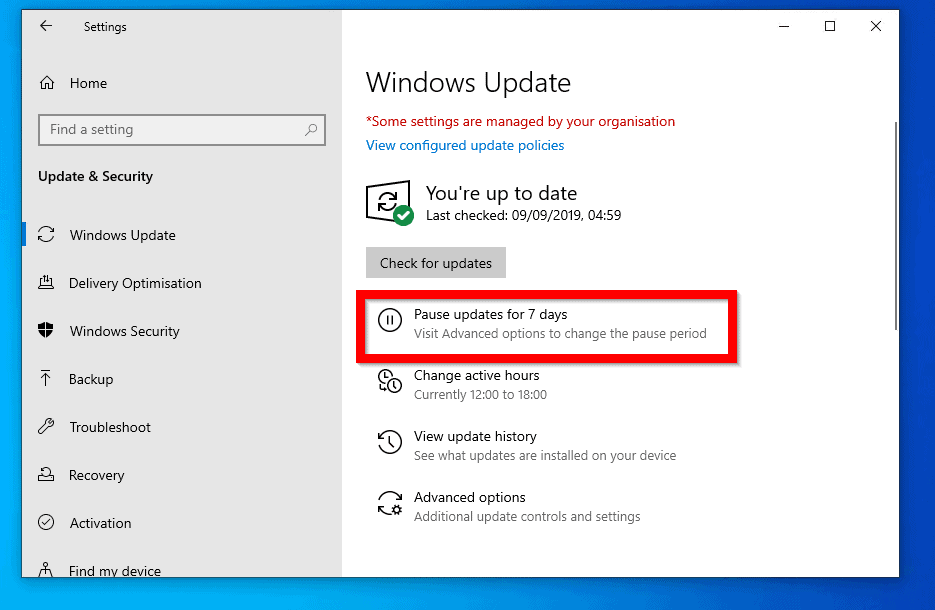Click the Home house icon
The height and width of the screenshot is (610, 935).
pyautogui.click(x=47, y=83)
